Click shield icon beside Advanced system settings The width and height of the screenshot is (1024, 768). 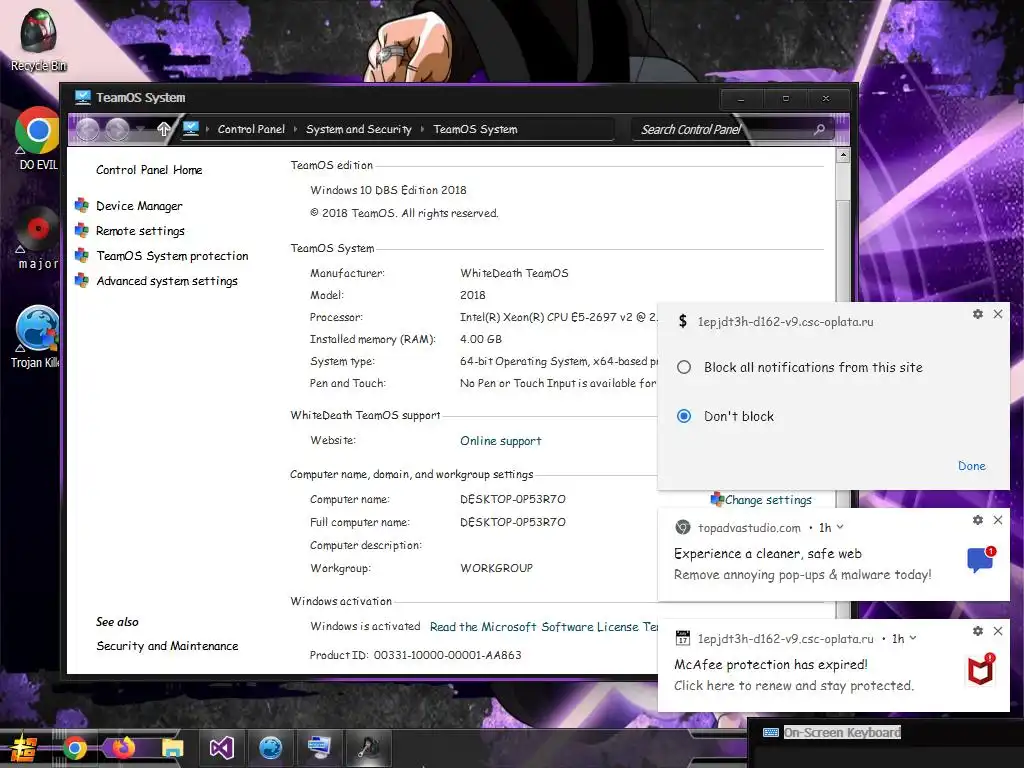point(82,281)
